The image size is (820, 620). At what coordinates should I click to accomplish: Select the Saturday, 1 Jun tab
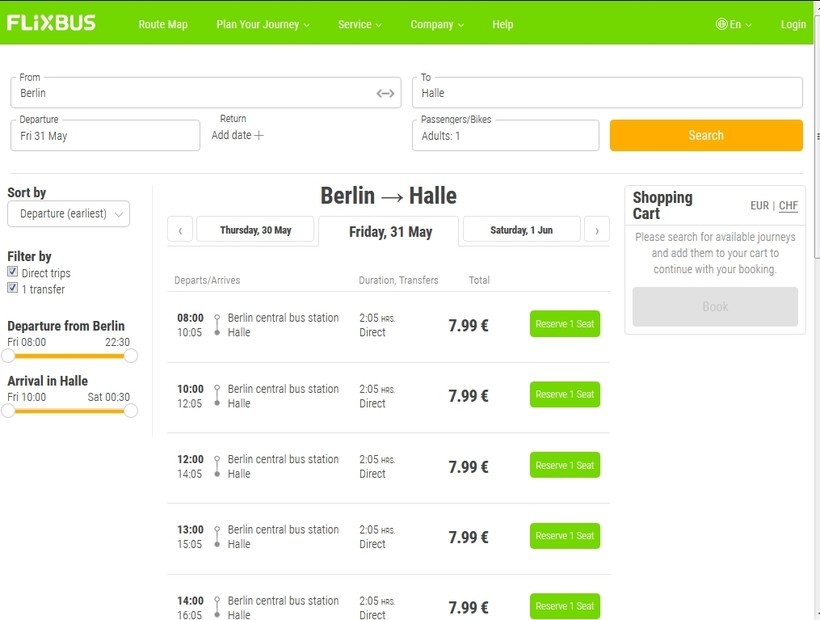[521, 230]
